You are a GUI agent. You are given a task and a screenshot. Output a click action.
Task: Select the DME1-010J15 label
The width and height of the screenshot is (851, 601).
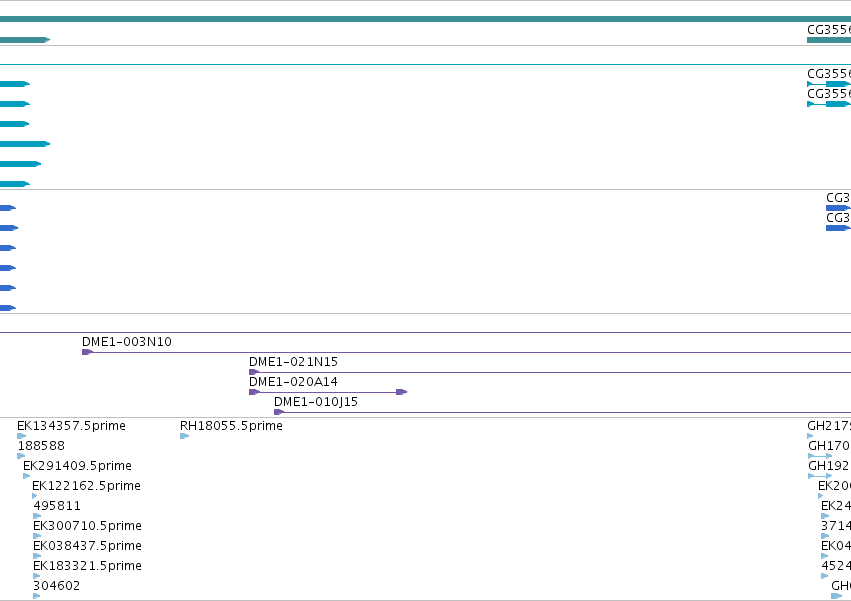[316, 402]
